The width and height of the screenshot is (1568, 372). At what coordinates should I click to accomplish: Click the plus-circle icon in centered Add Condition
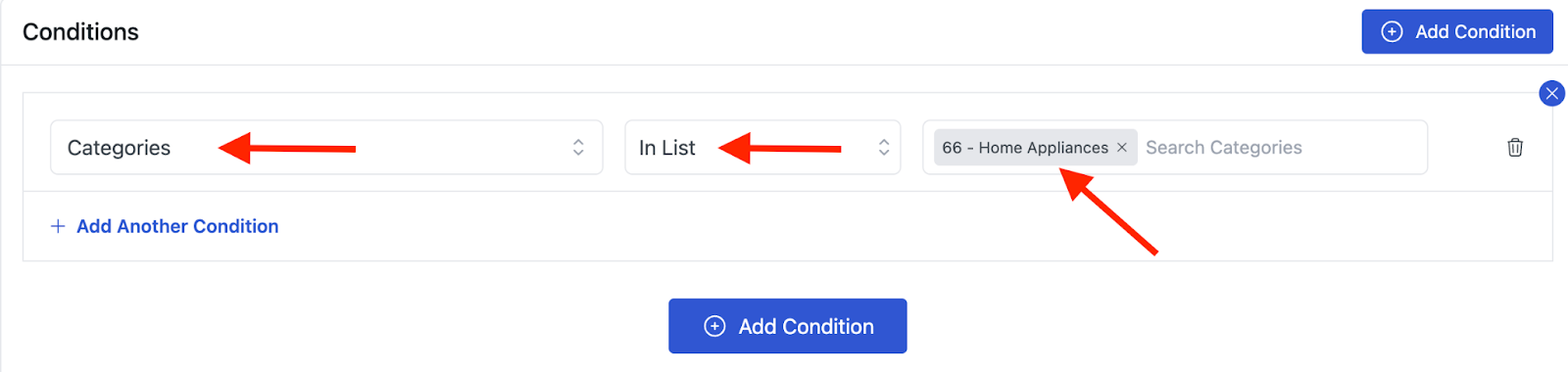click(x=715, y=326)
